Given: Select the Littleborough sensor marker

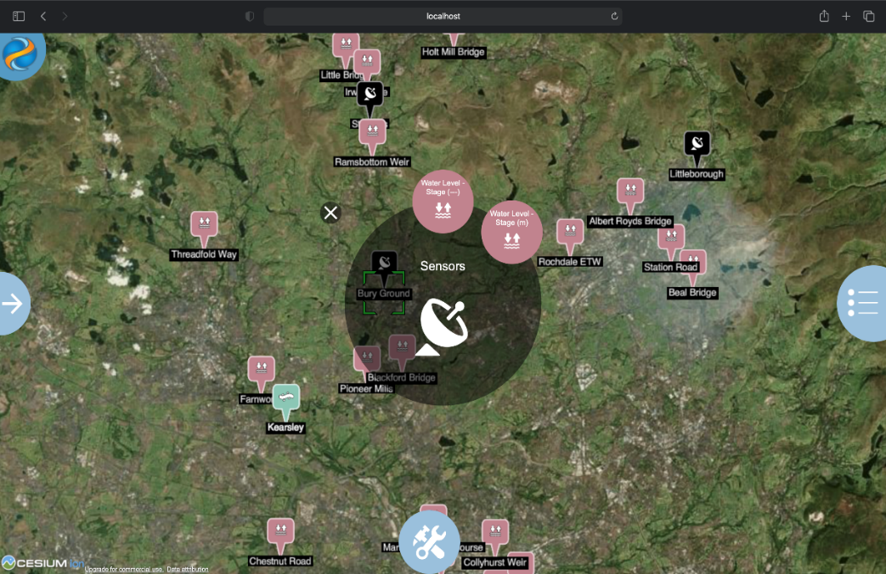Looking at the screenshot, I should pos(697,148).
